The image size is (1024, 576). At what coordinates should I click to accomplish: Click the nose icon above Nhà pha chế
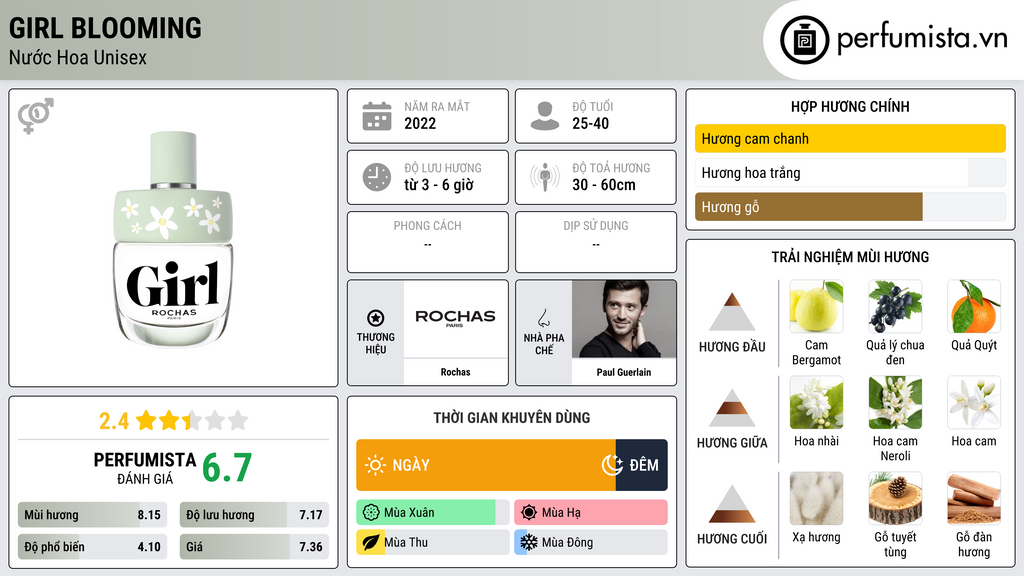543,318
